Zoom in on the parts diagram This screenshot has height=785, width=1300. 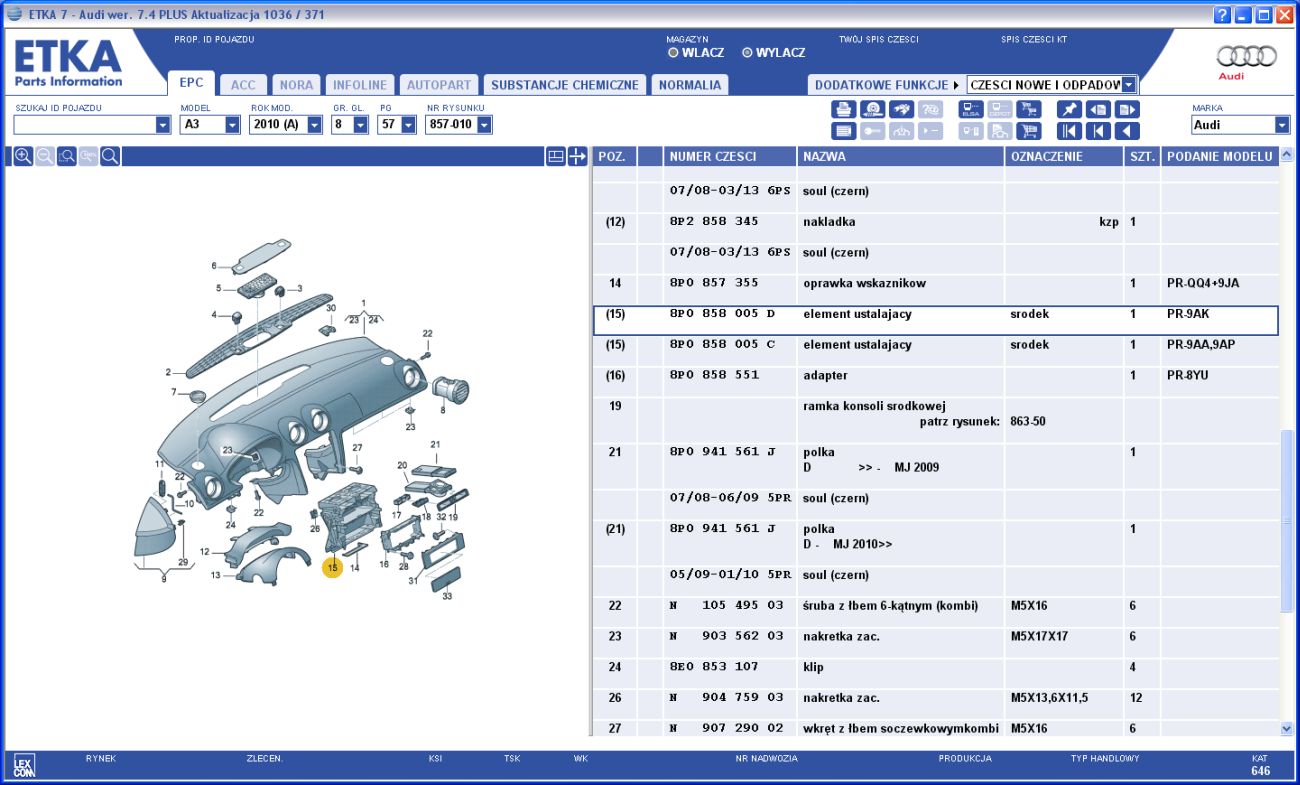23,156
